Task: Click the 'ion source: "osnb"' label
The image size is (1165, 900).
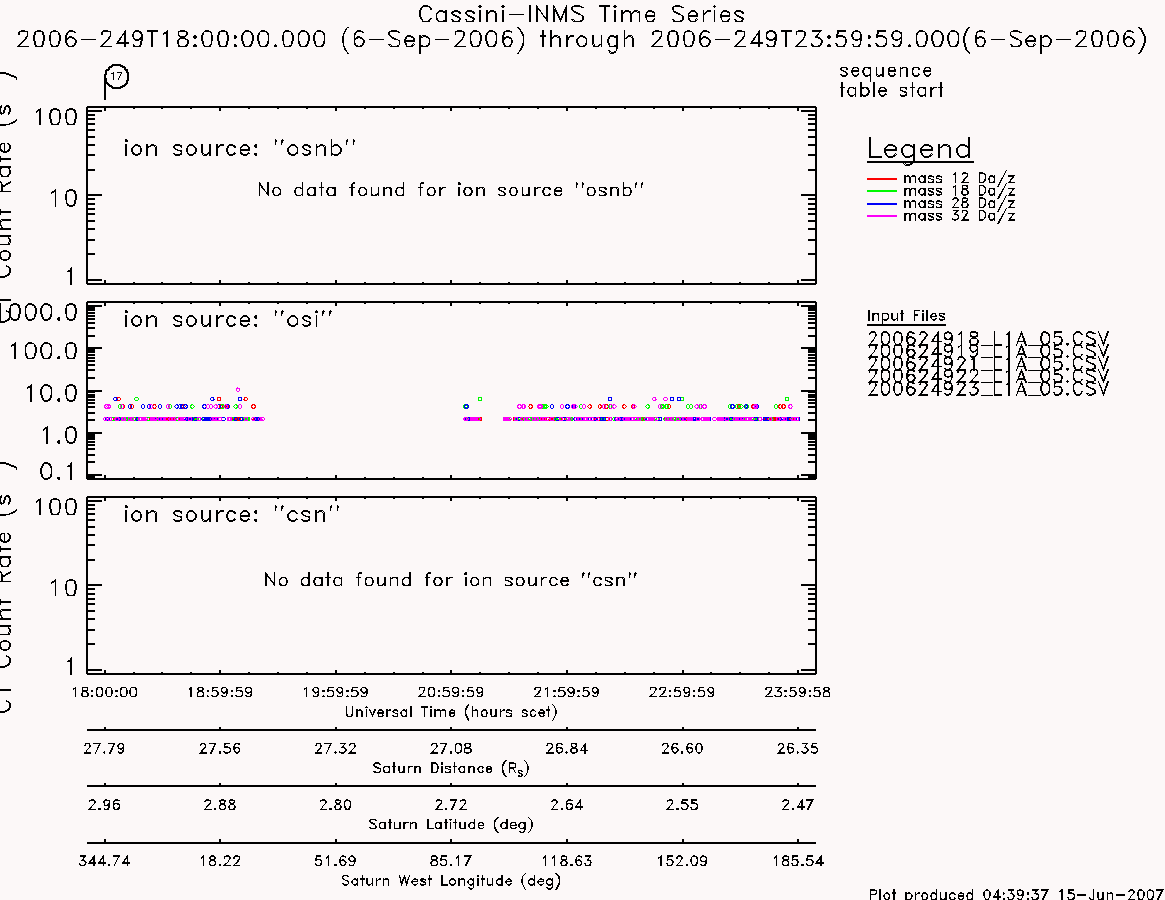Action: pyautogui.click(x=239, y=148)
